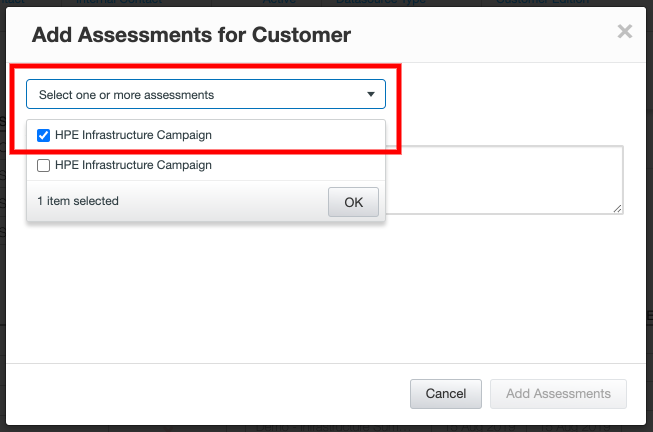Click empty space in the dialog footer

tap(200, 394)
